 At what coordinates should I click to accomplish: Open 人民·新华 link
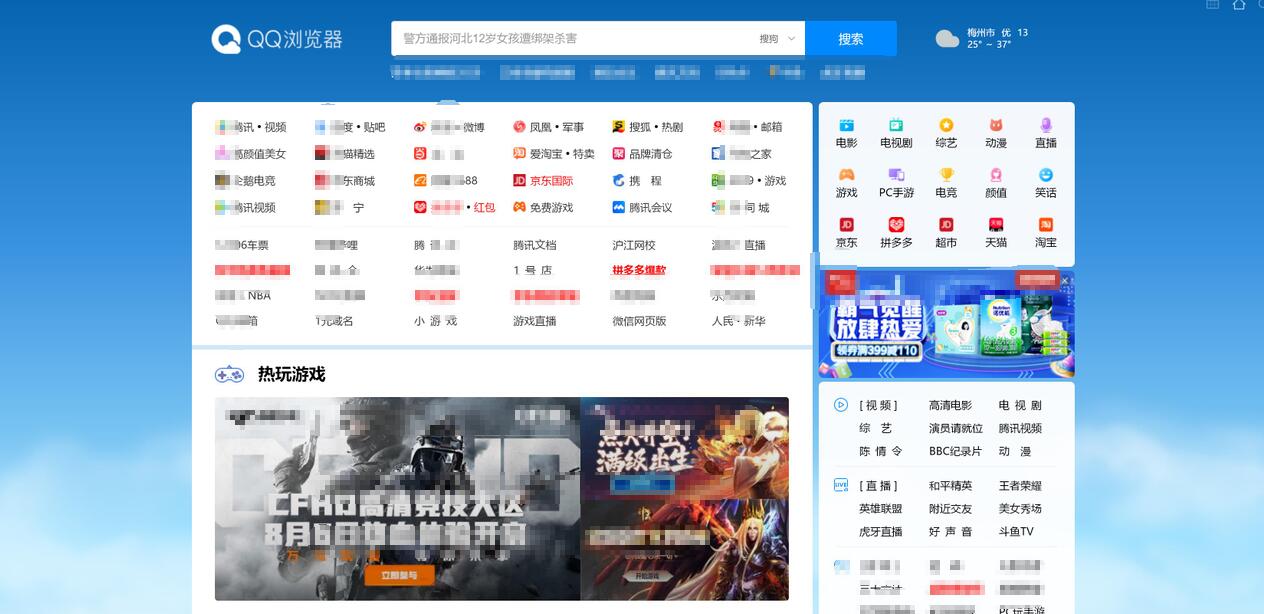739,321
